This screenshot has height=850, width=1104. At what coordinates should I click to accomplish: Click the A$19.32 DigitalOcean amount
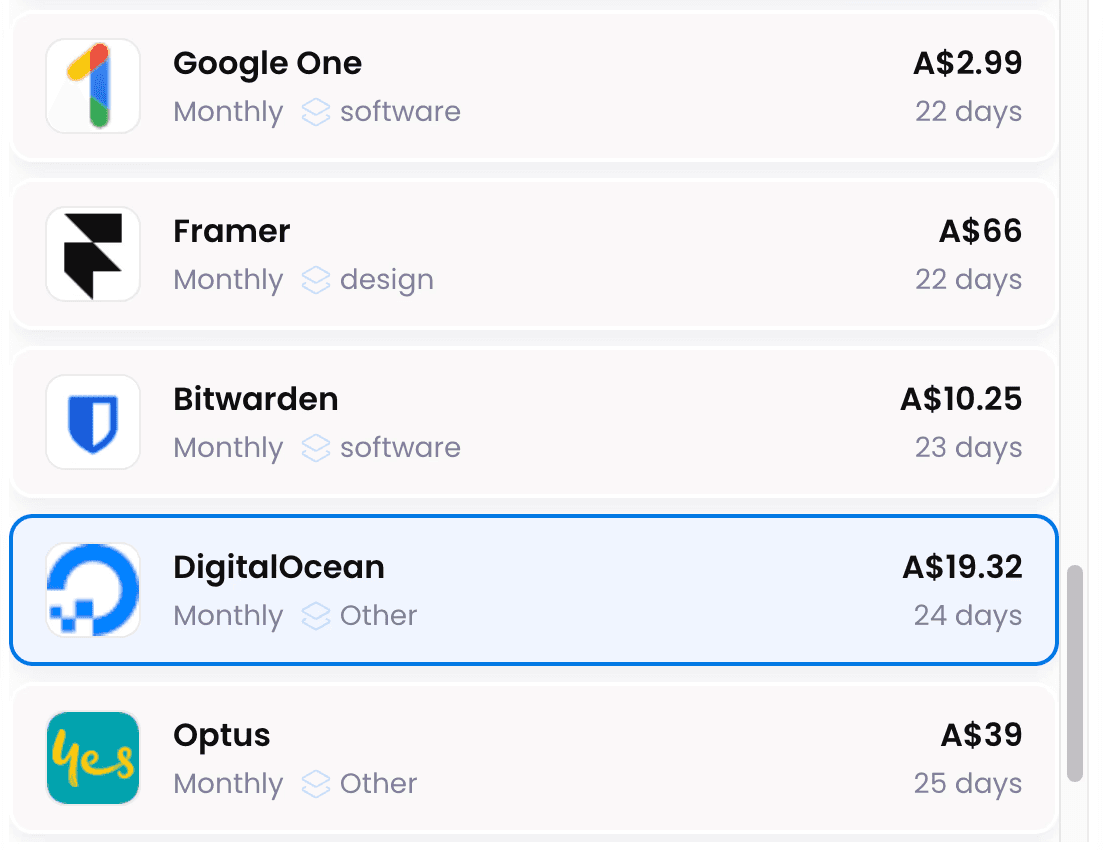[962, 567]
